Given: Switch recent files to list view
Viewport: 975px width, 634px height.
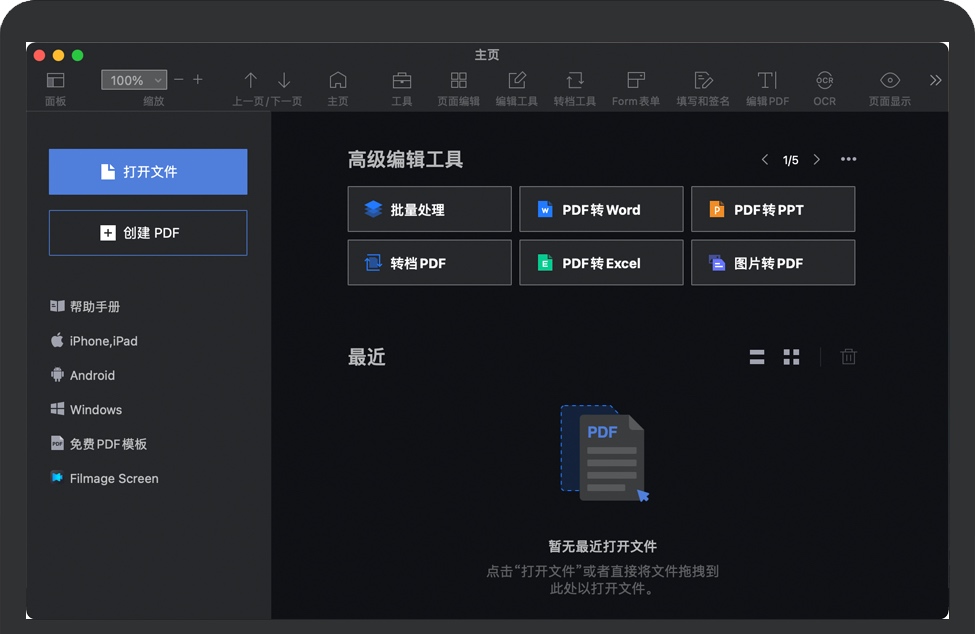Looking at the screenshot, I should 757,357.
